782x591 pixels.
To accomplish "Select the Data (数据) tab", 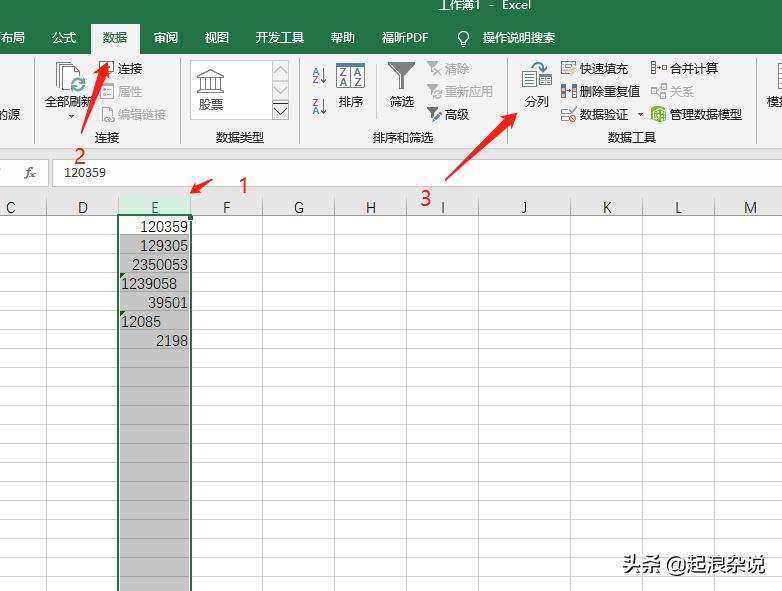I will tap(115, 38).
